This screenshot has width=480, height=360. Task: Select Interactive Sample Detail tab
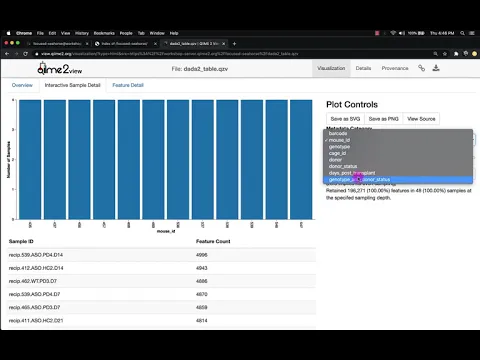click(x=72, y=85)
